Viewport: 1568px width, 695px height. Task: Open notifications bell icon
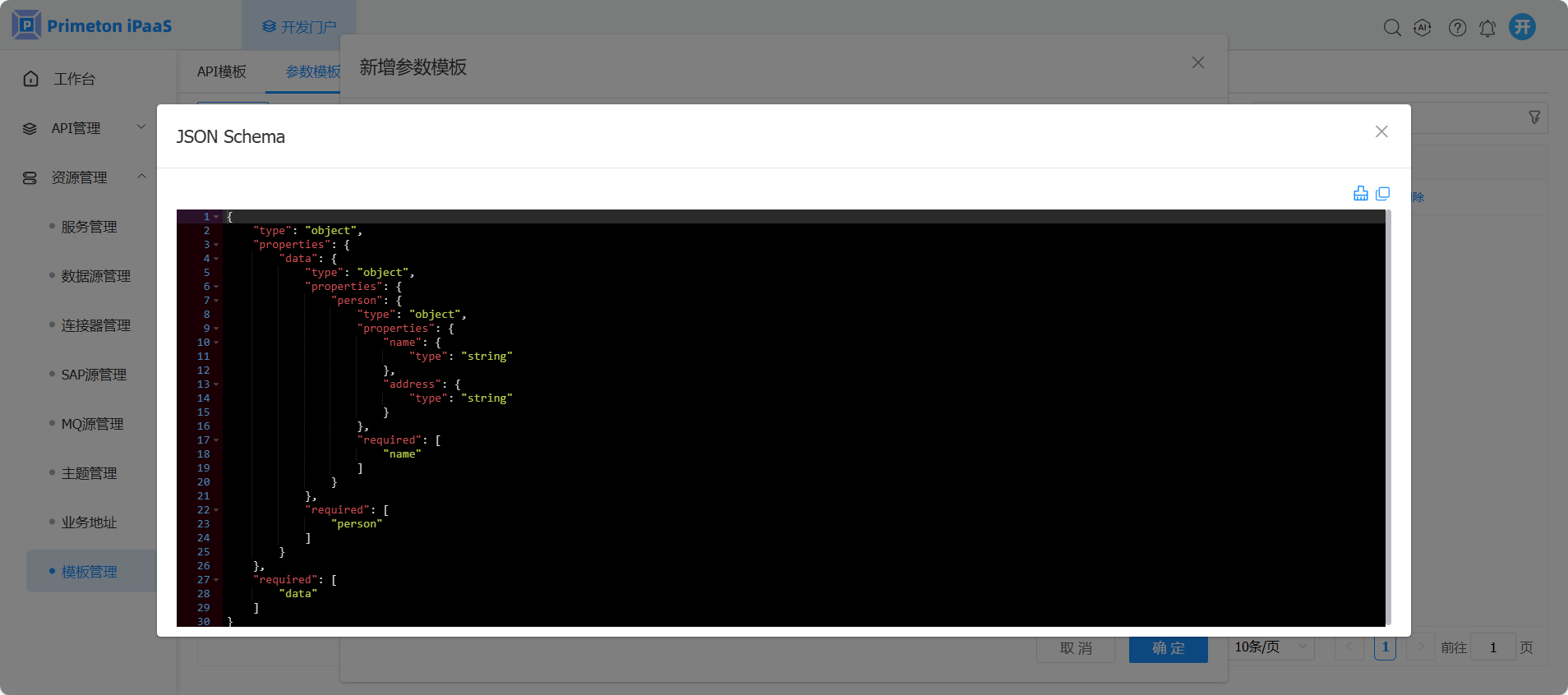point(1487,28)
